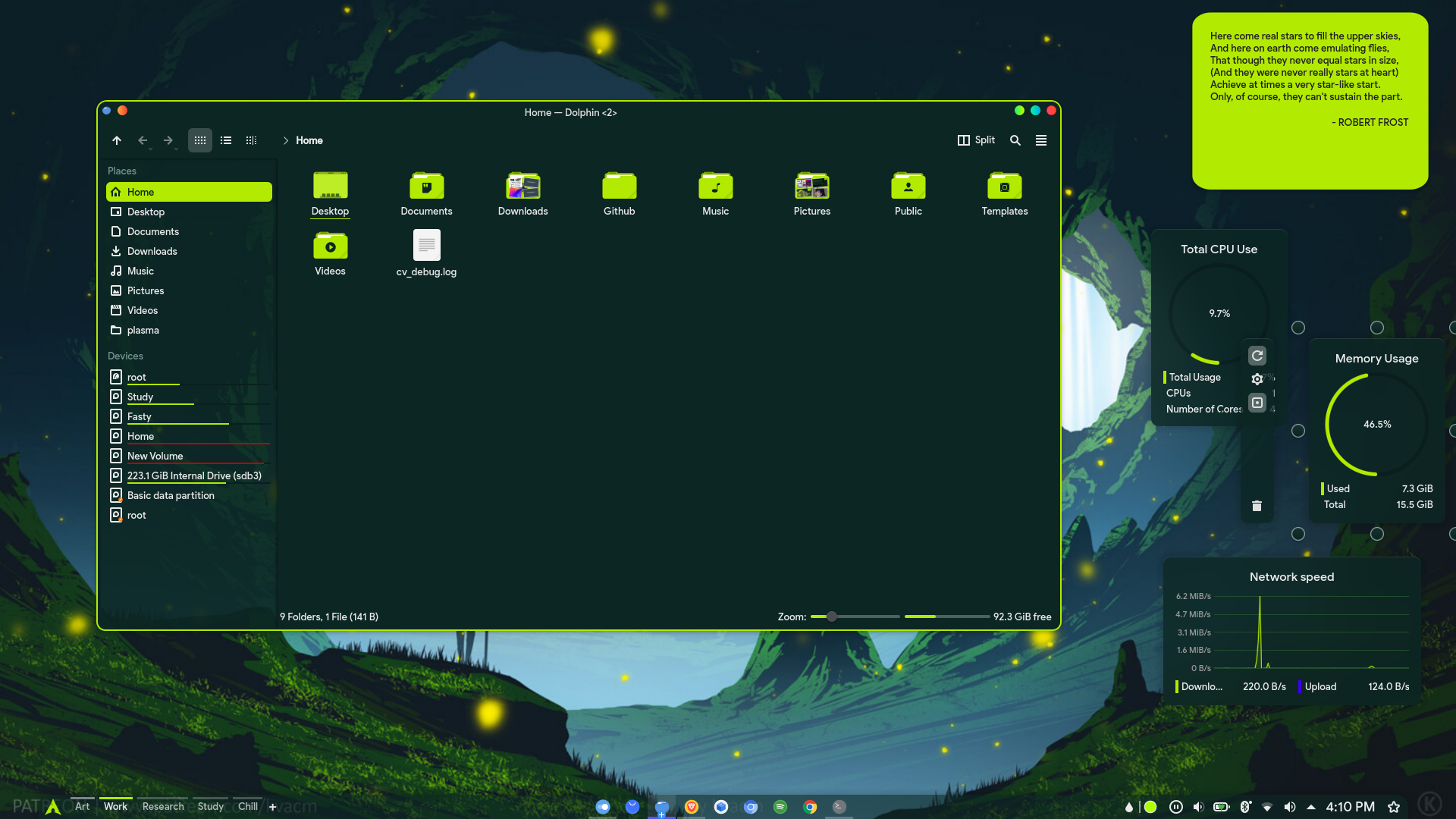This screenshot has width=1456, height=819.
Task: Open the Public folder
Action: 908,194
